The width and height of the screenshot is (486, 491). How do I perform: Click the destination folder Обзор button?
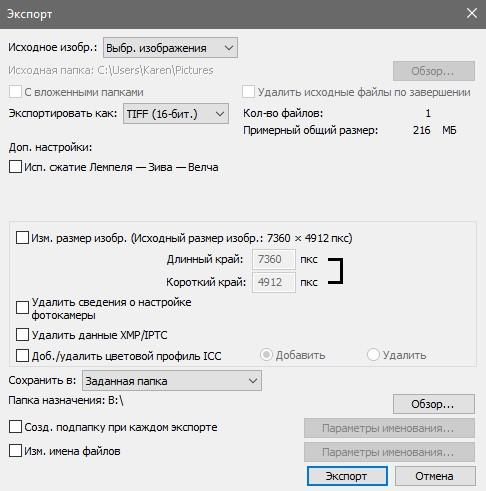tap(434, 404)
